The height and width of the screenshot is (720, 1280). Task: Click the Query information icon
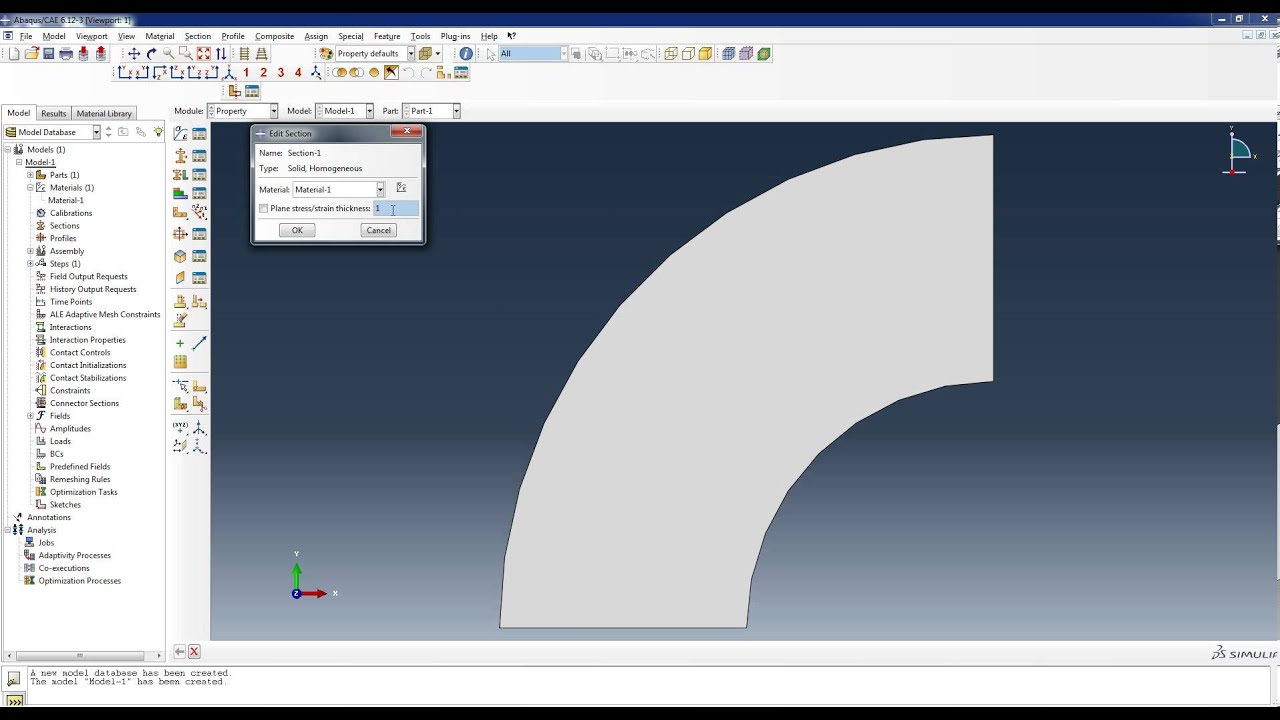pos(466,54)
